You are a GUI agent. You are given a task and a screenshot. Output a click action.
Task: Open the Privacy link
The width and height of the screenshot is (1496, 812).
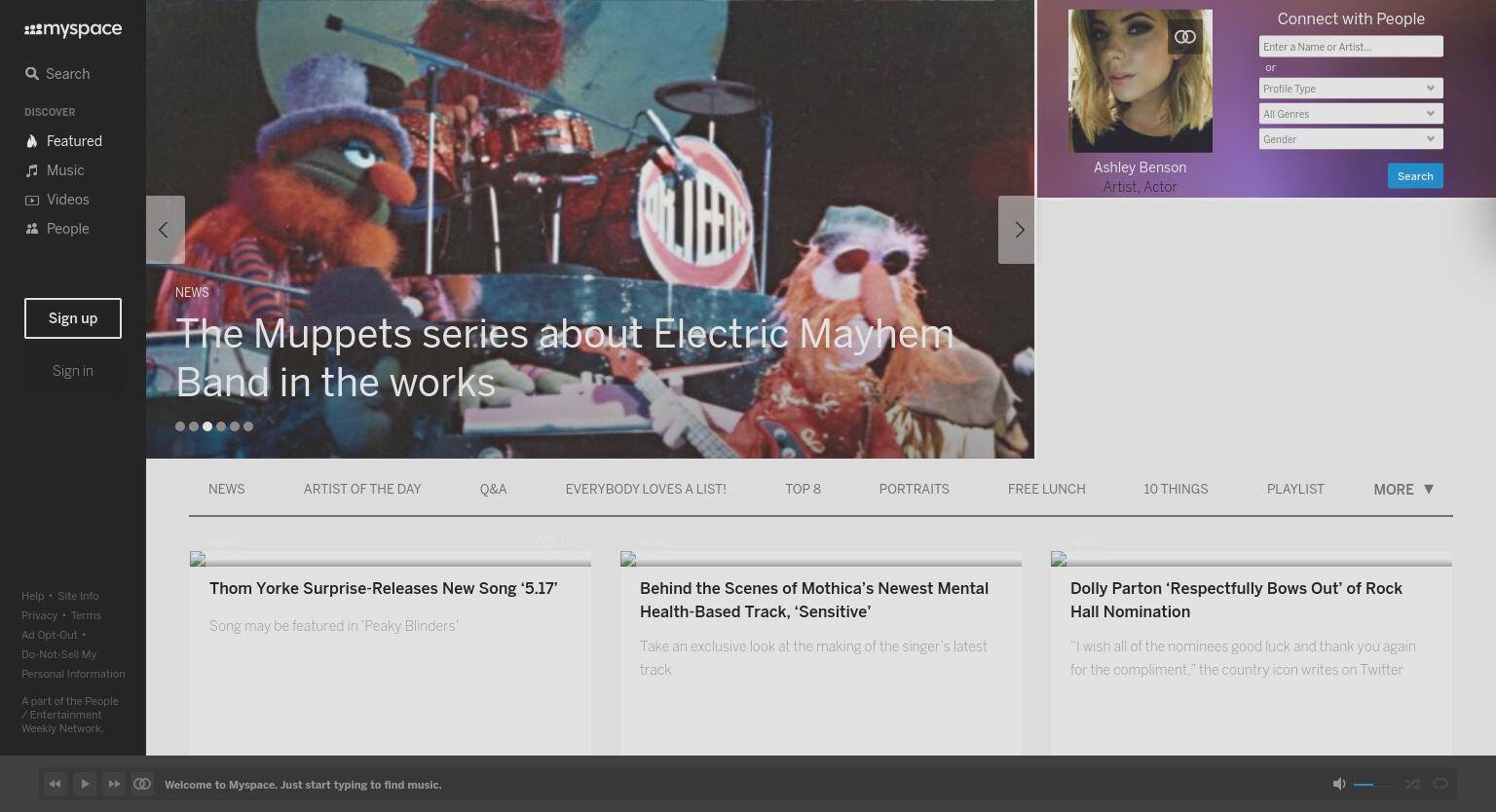(39, 615)
